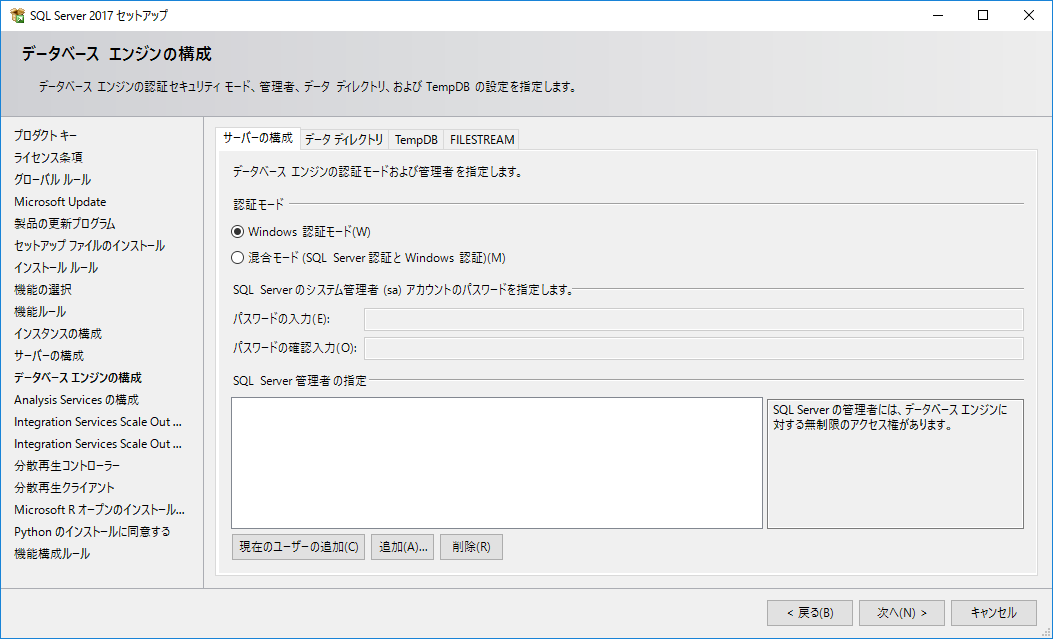The image size is (1053, 639).
Task: Click the SQL Server setup title bar icon
Action: click(x=16, y=15)
